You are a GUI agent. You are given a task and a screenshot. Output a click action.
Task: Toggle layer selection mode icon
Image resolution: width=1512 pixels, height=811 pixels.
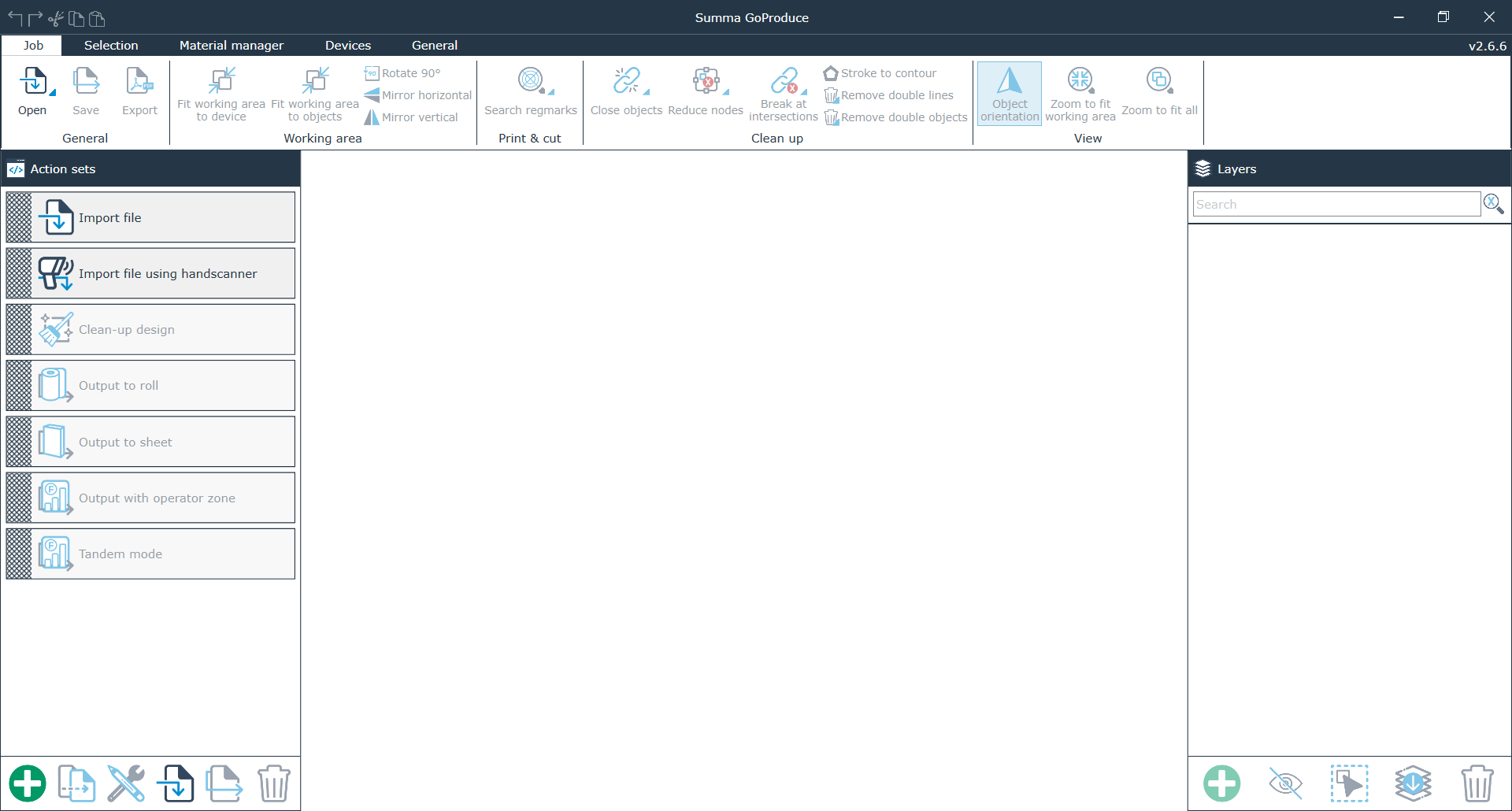(x=1349, y=783)
